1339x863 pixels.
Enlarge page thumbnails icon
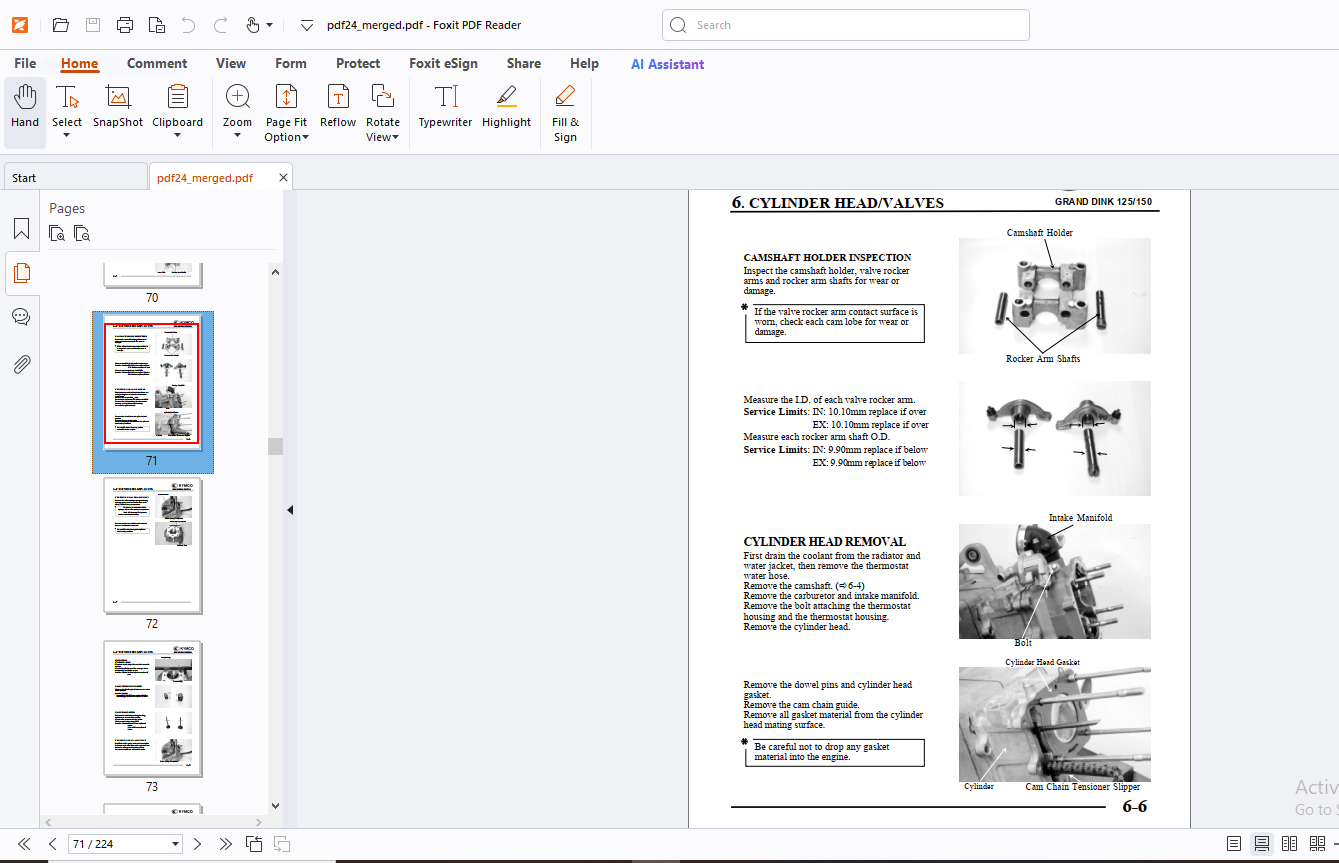click(57, 233)
